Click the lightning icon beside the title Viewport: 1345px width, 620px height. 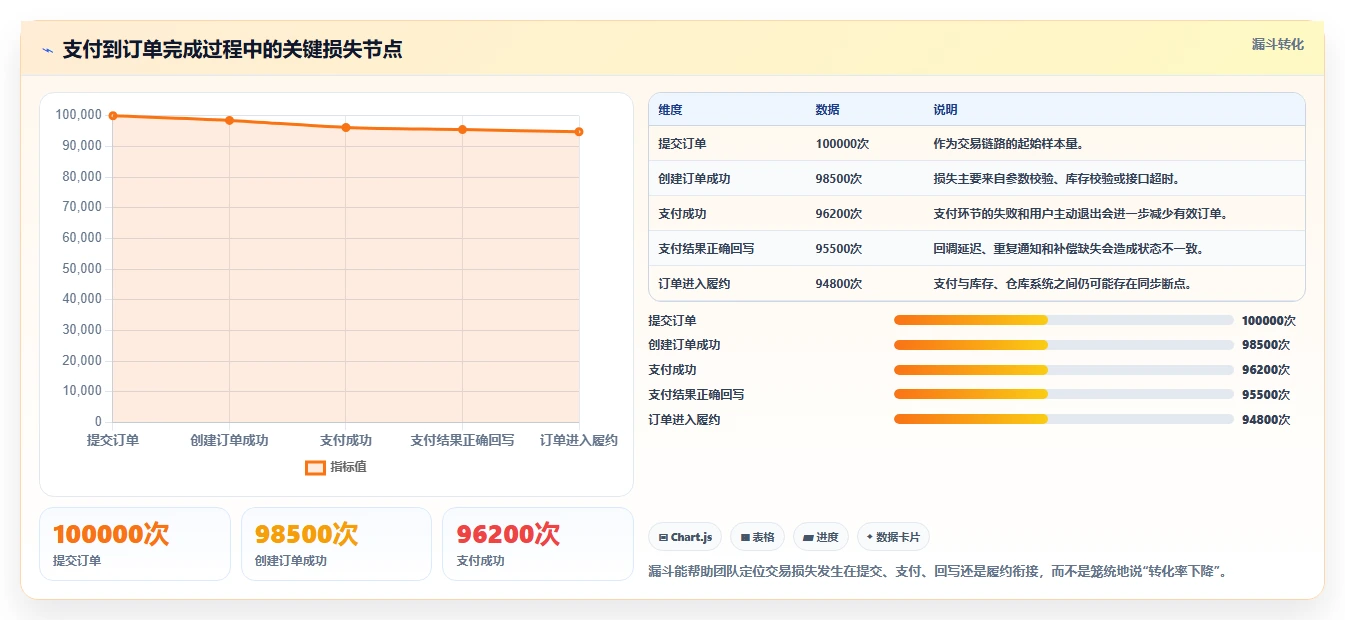[x=47, y=50]
